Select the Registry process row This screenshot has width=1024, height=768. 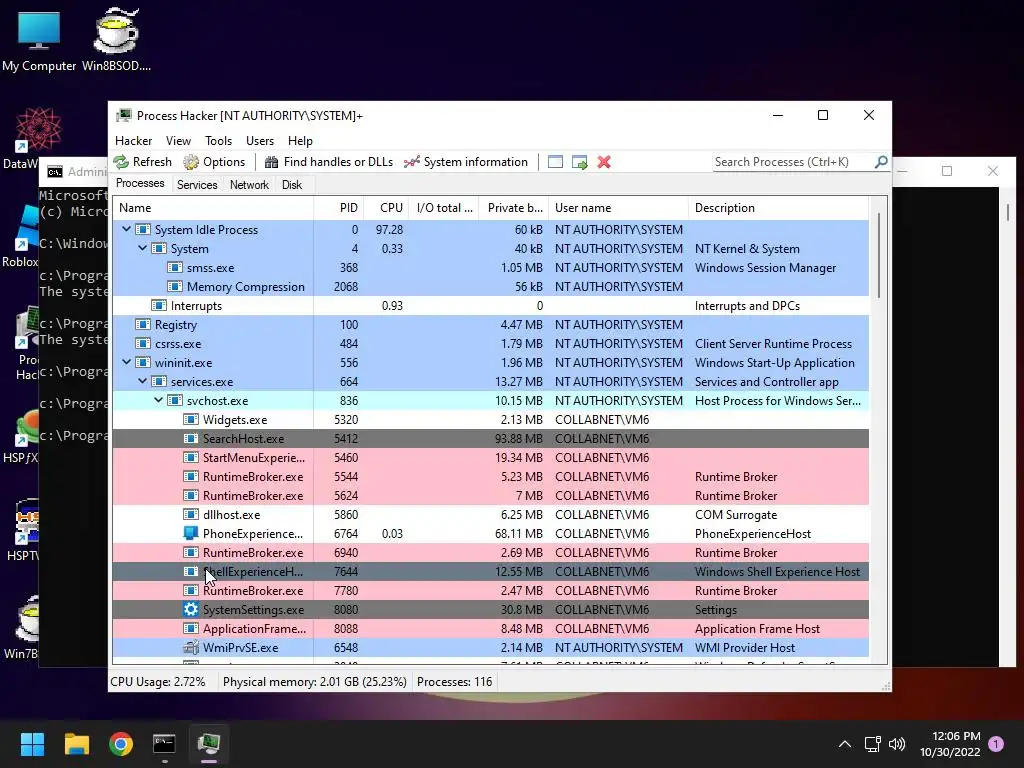490,325
